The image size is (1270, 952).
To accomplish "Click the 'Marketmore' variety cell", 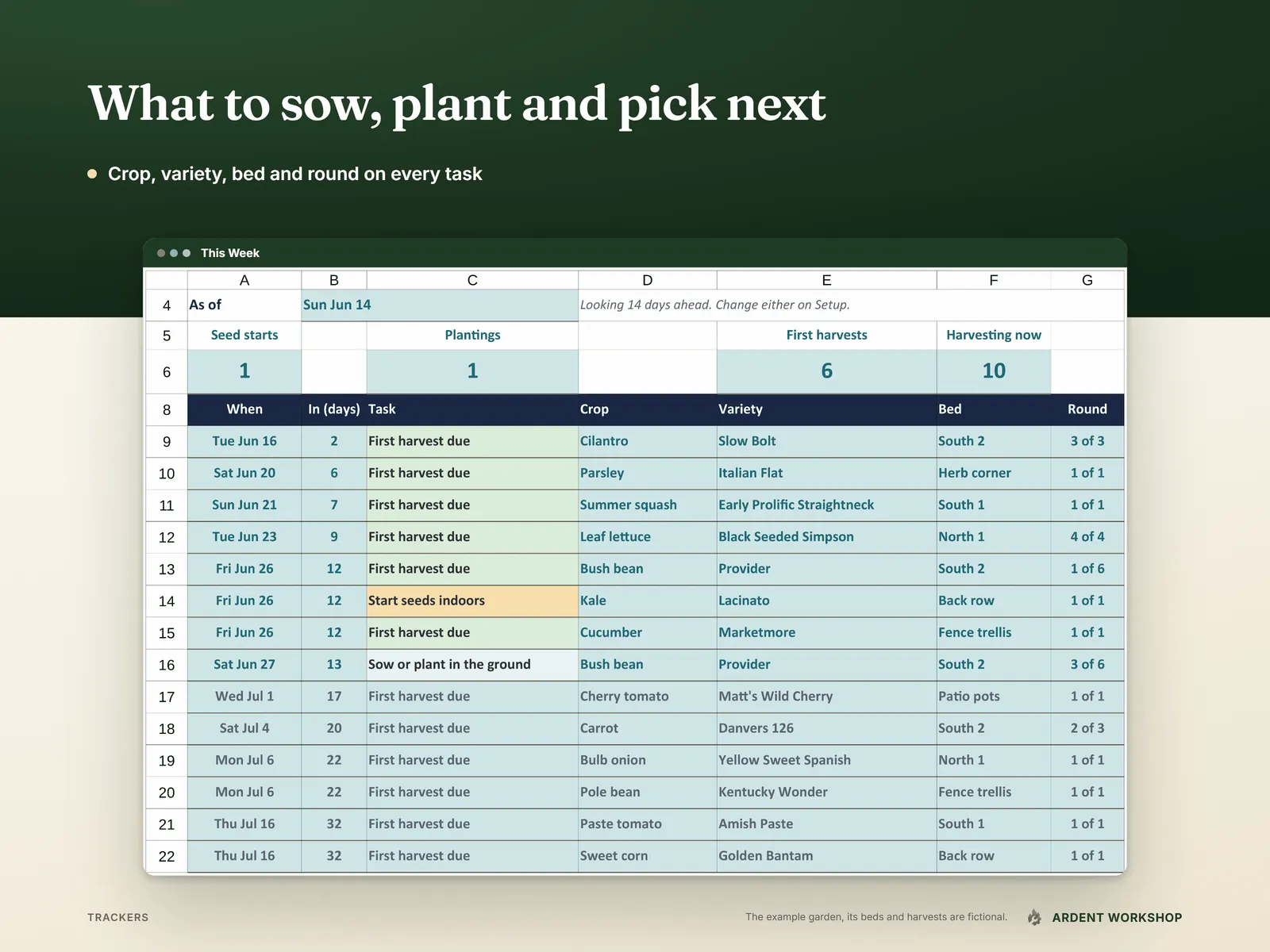I will coord(826,633).
